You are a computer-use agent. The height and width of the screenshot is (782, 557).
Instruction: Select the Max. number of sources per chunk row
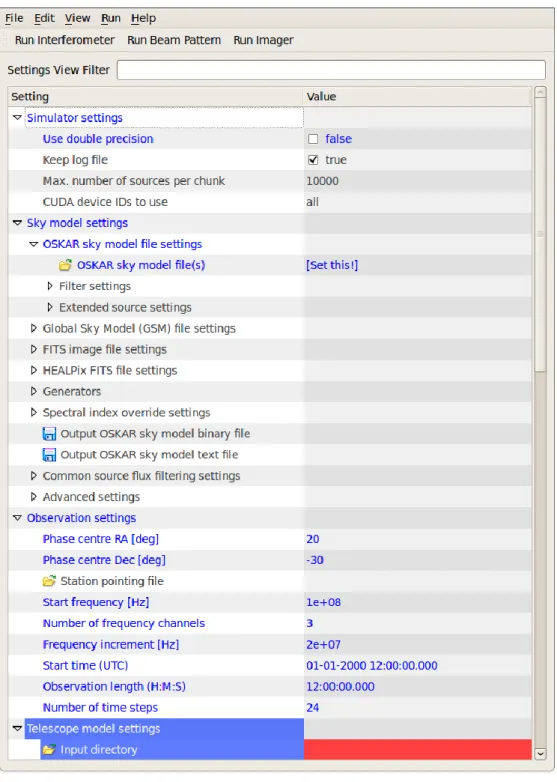pos(270,181)
